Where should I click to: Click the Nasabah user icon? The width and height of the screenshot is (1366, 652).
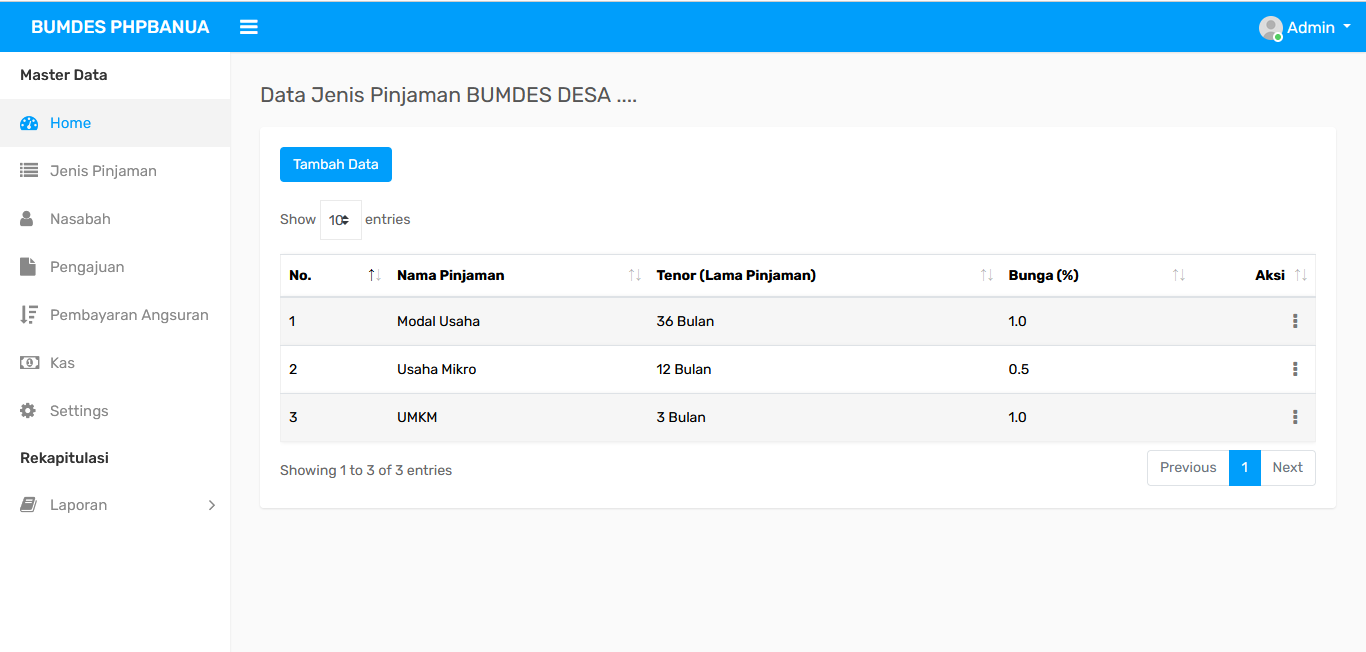(28, 219)
